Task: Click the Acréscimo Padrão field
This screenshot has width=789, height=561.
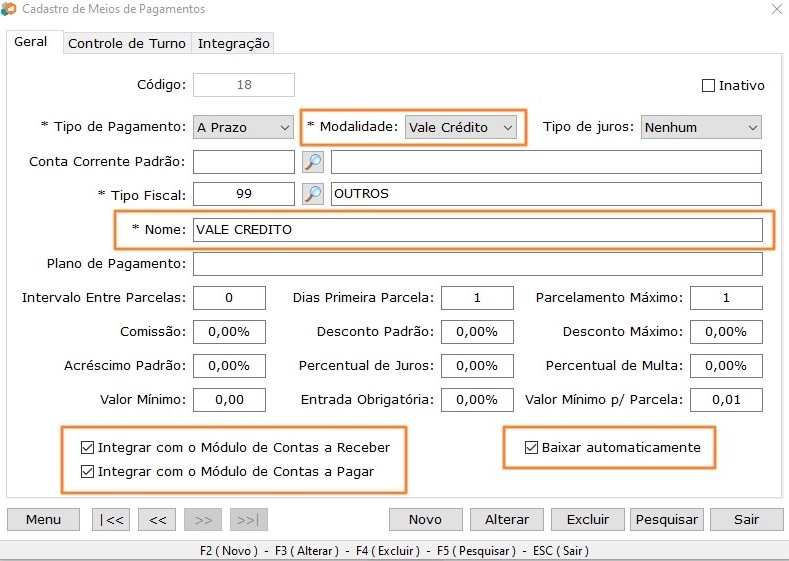Action: 229,366
